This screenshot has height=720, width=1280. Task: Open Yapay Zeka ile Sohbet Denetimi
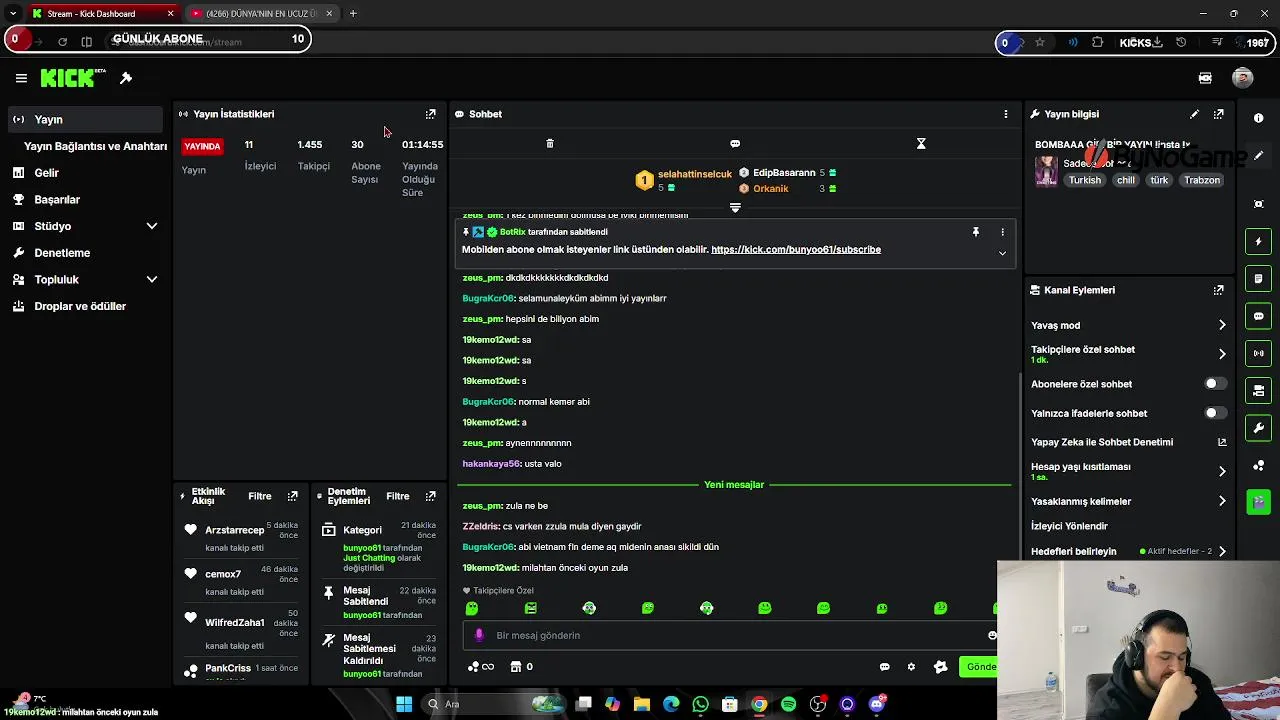click(1128, 442)
